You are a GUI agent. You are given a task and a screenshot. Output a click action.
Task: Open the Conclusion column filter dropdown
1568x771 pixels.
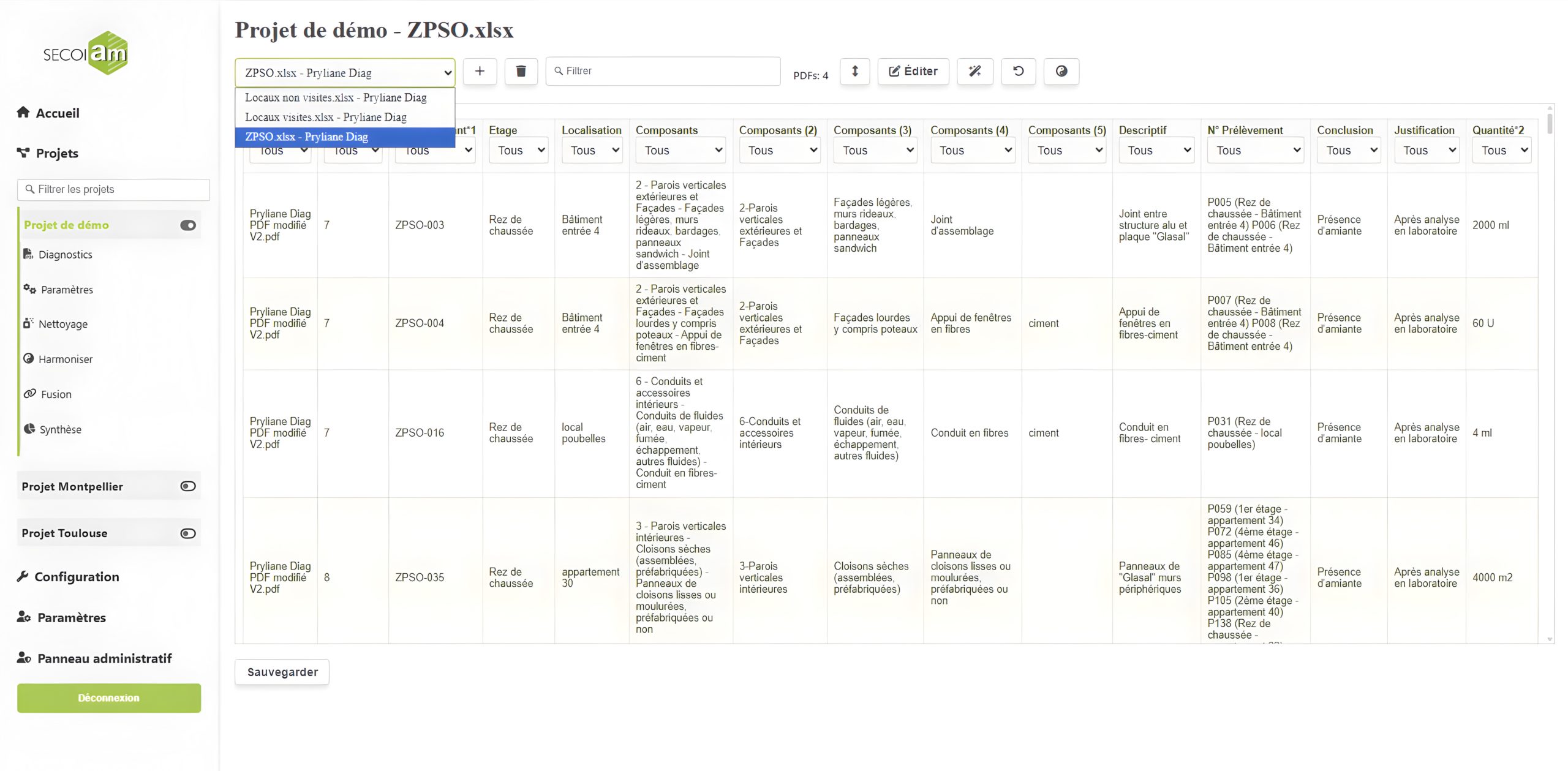(1347, 151)
